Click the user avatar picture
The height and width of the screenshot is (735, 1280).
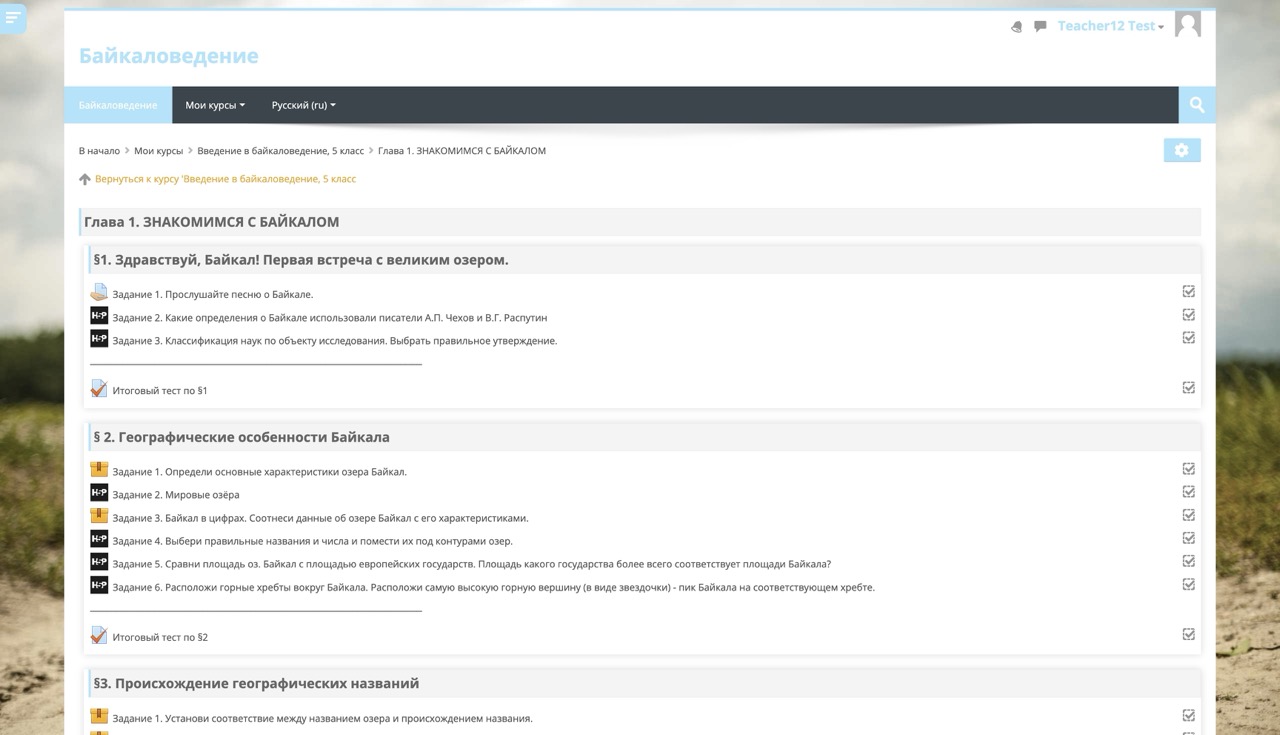1188,25
